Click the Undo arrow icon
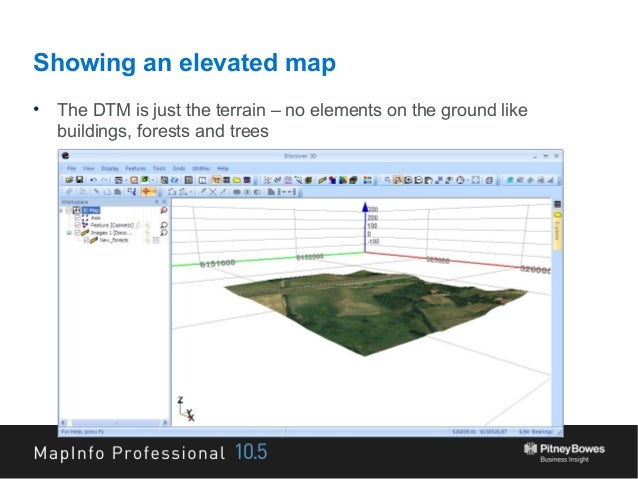638x479 pixels. (94, 180)
